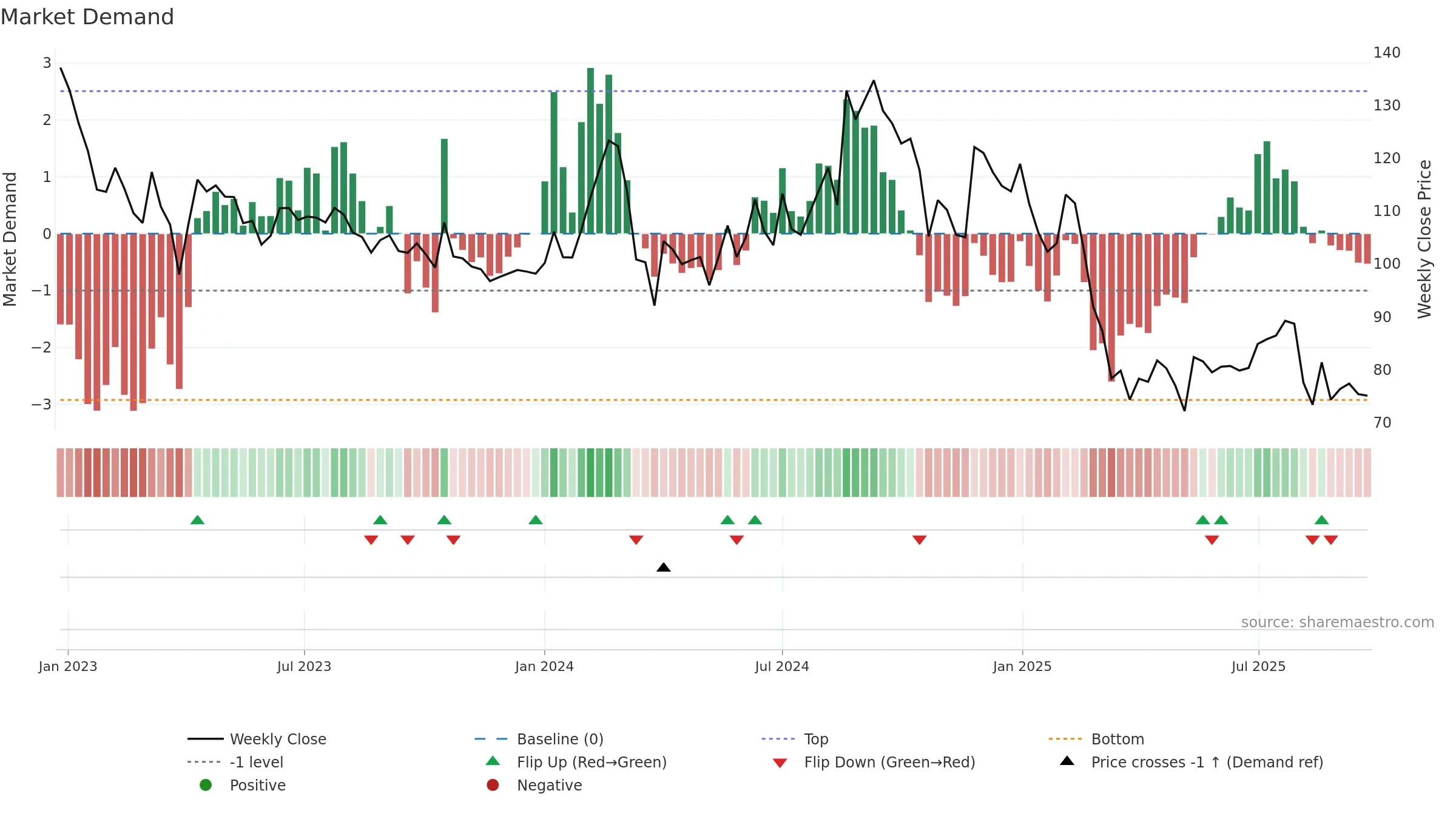Click the 'Baseline (0)' legend label
The width and height of the screenshot is (1456, 819).
click(560, 739)
